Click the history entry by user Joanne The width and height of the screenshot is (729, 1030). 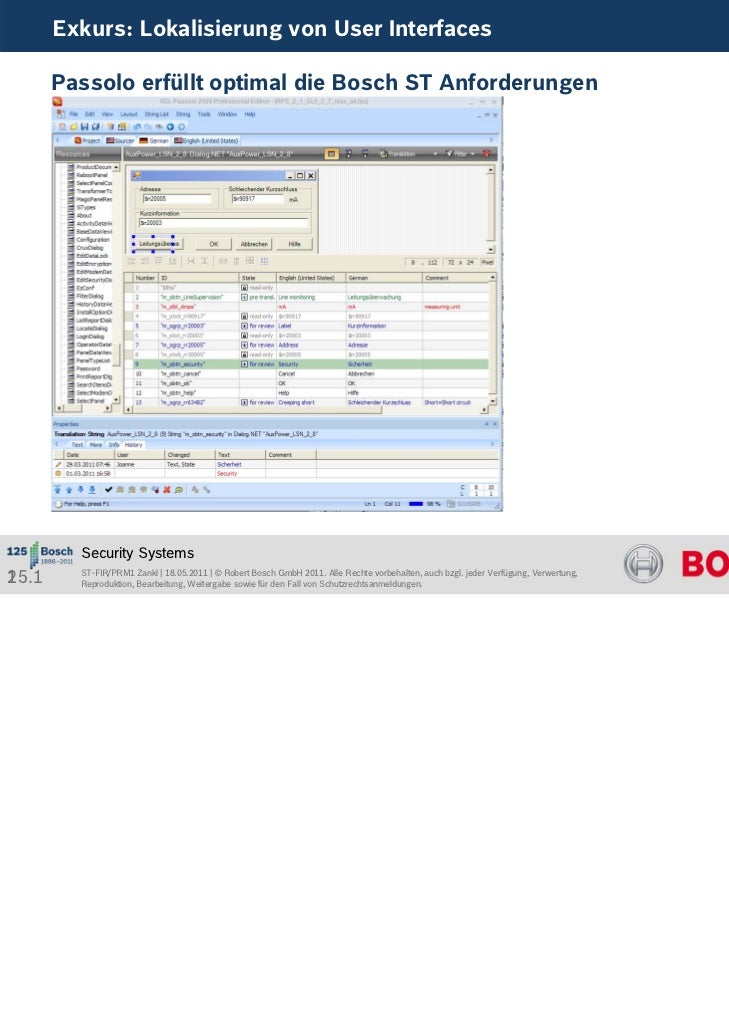click(x=276, y=464)
